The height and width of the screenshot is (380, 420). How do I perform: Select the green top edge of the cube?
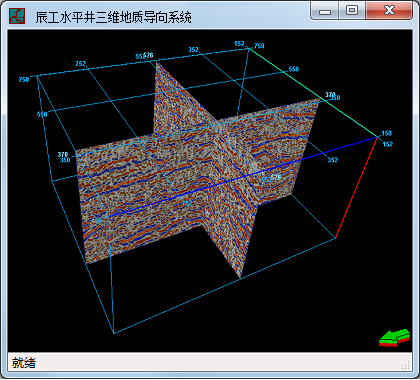(314, 92)
